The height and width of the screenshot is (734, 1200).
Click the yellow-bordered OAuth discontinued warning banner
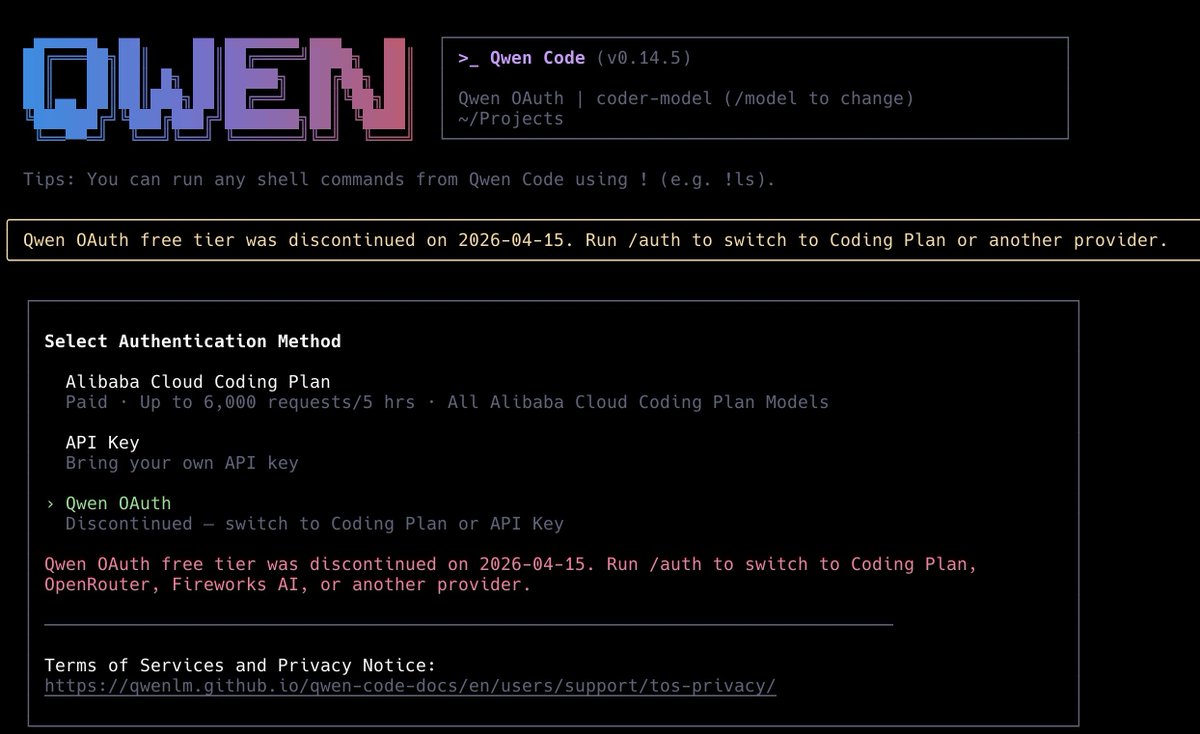(603, 240)
